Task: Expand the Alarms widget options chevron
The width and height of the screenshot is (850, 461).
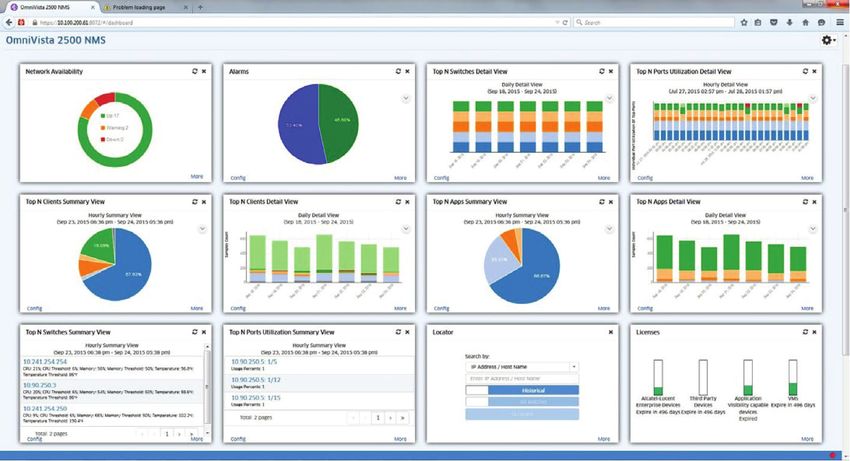Action: 405,99
